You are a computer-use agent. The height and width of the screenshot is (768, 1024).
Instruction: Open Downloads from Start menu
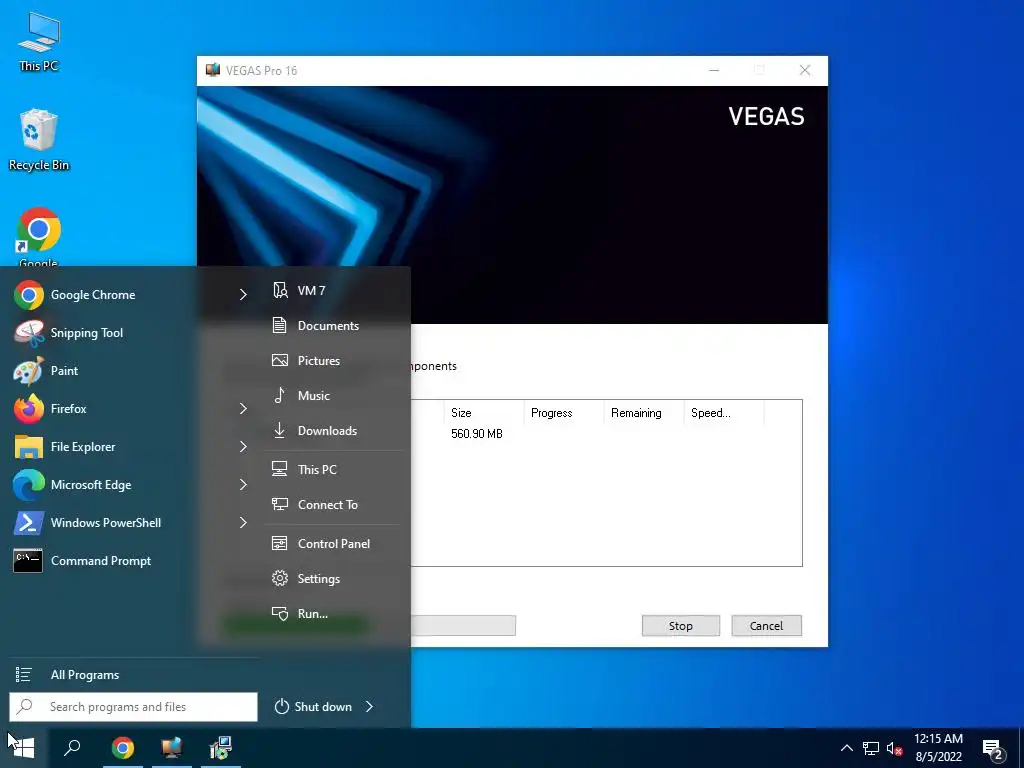tap(334, 430)
